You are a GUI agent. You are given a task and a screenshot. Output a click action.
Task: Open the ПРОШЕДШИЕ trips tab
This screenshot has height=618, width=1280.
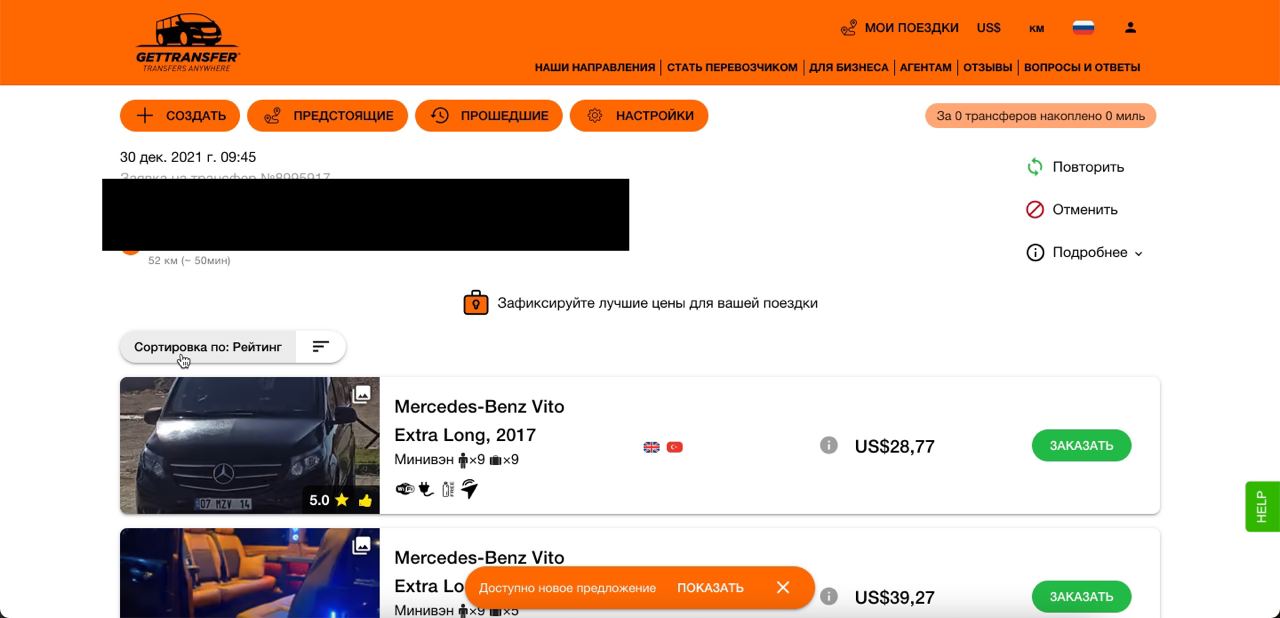click(489, 116)
